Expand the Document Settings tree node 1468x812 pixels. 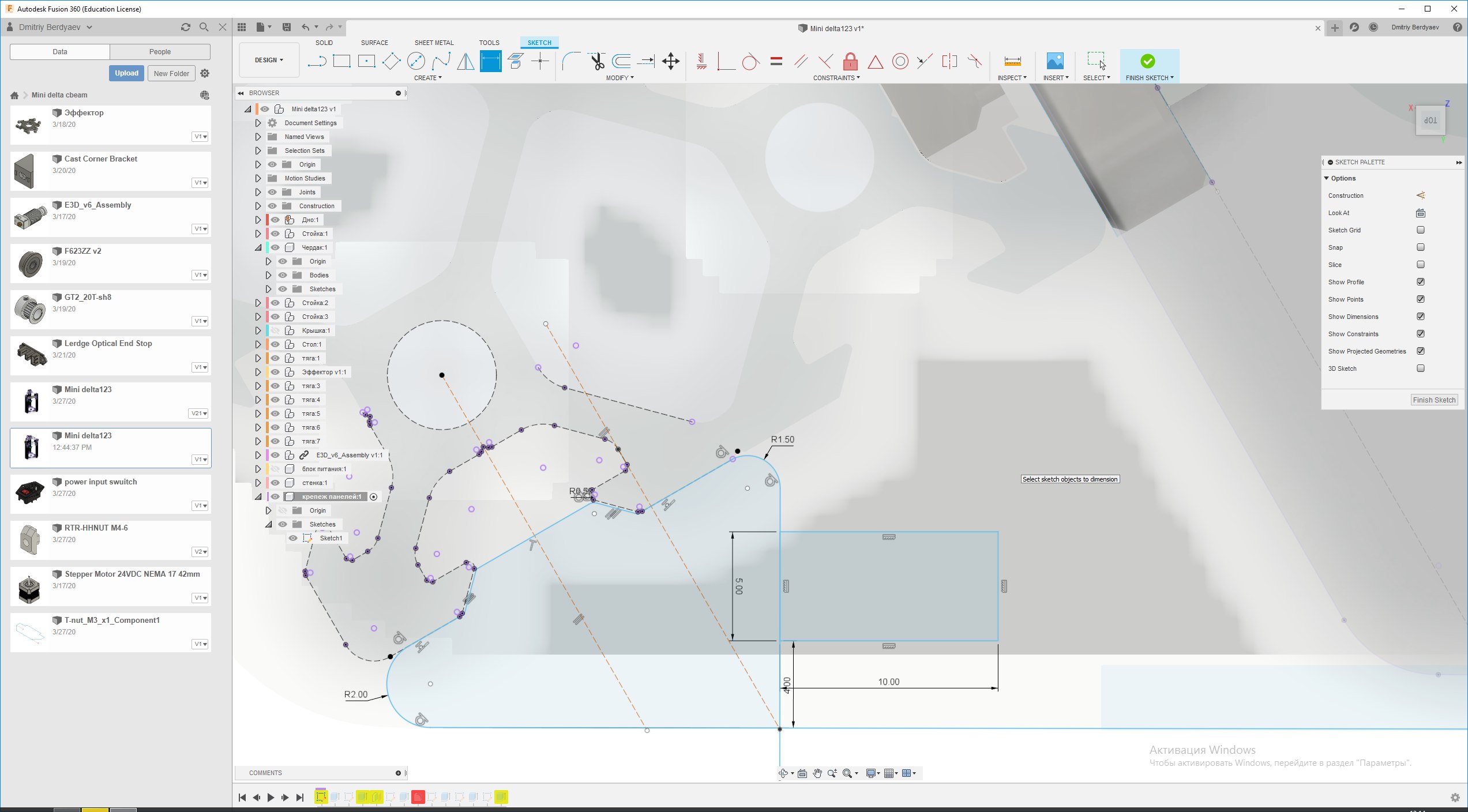click(x=258, y=123)
